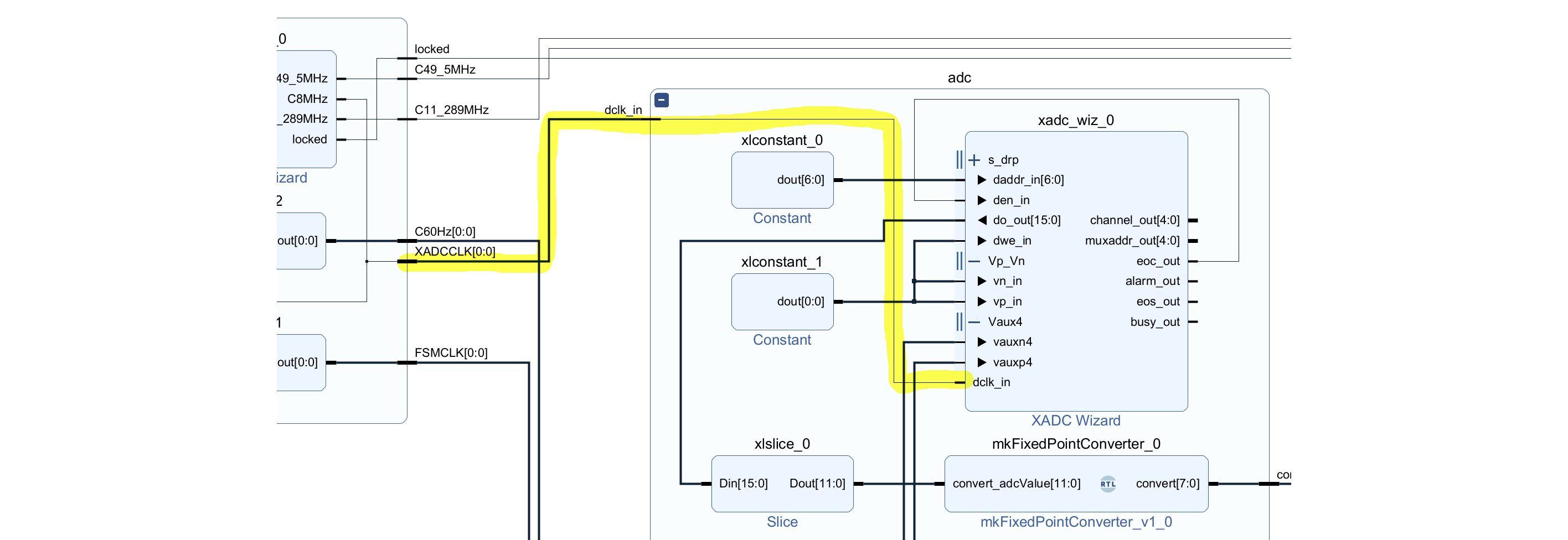
Task: Collapse the adc hierarchy block
Action: (x=662, y=100)
